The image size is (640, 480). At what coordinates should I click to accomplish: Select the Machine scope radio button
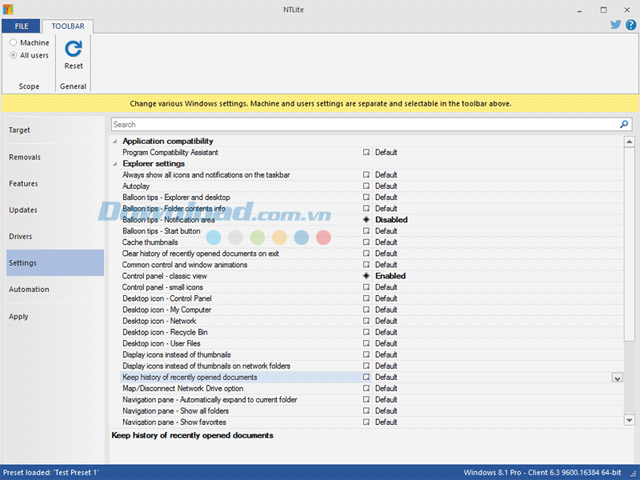pyautogui.click(x=13, y=43)
